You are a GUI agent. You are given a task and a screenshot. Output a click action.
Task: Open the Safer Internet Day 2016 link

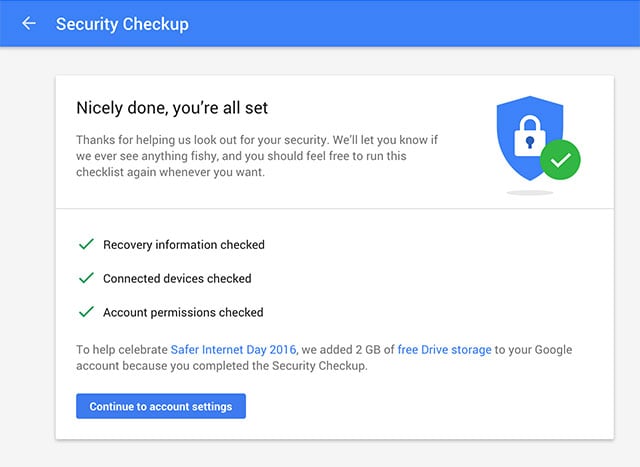[233, 349]
